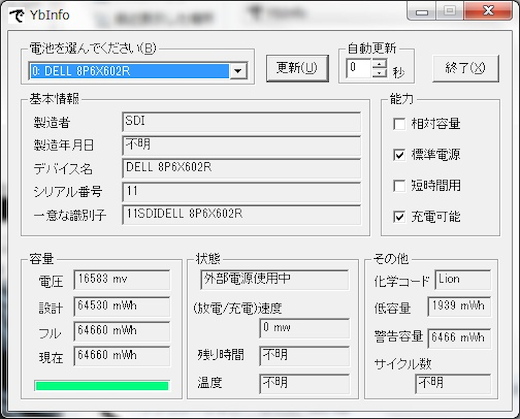Click the デバイス名 label
This screenshot has width=520, height=419.
coord(63,169)
